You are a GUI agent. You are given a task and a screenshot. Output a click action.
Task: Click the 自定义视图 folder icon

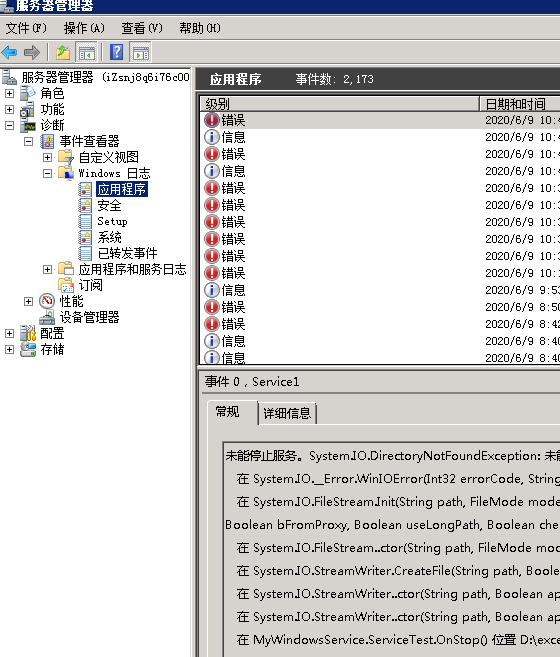click(66, 157)
